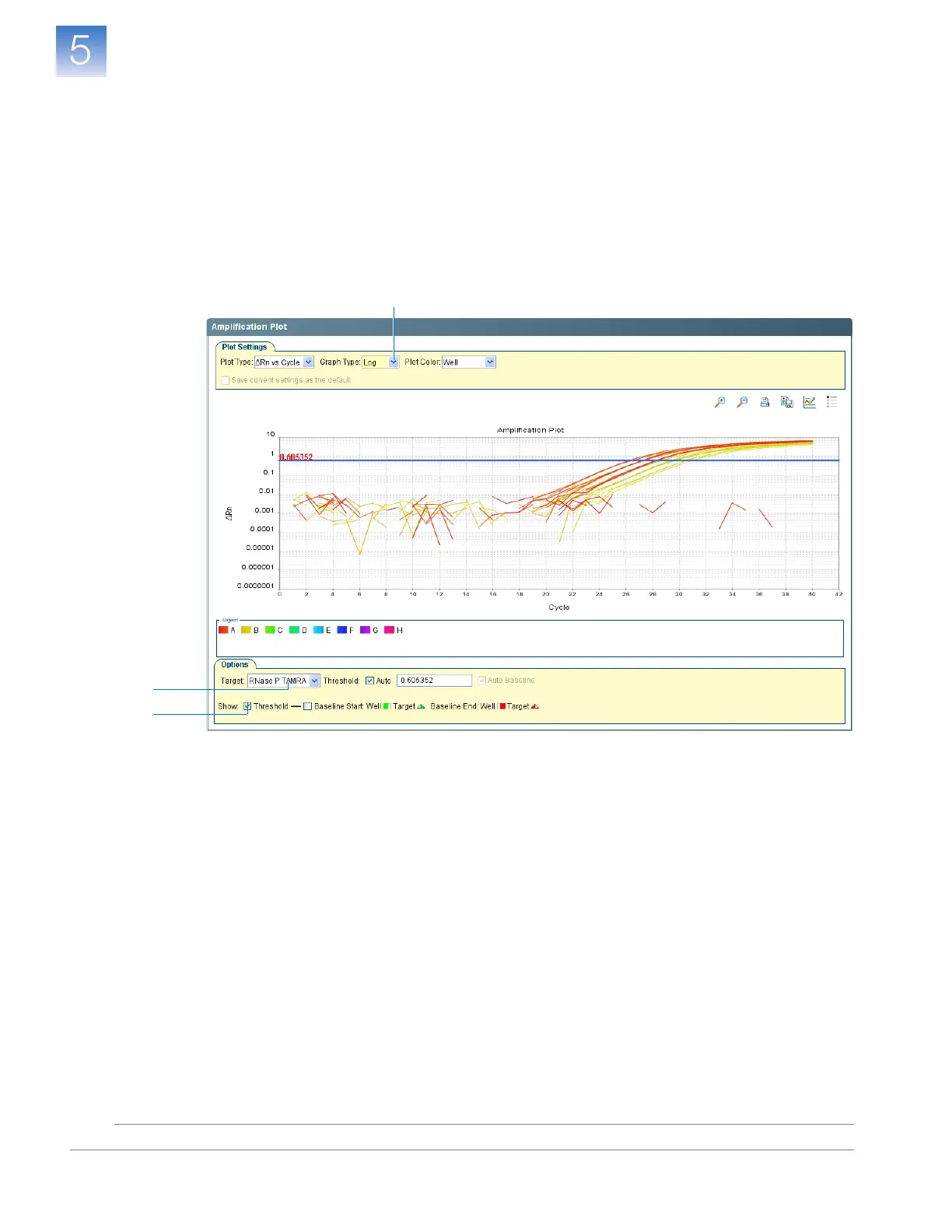Open the Target dropdown showing RNase P

[x=314, y=681]
